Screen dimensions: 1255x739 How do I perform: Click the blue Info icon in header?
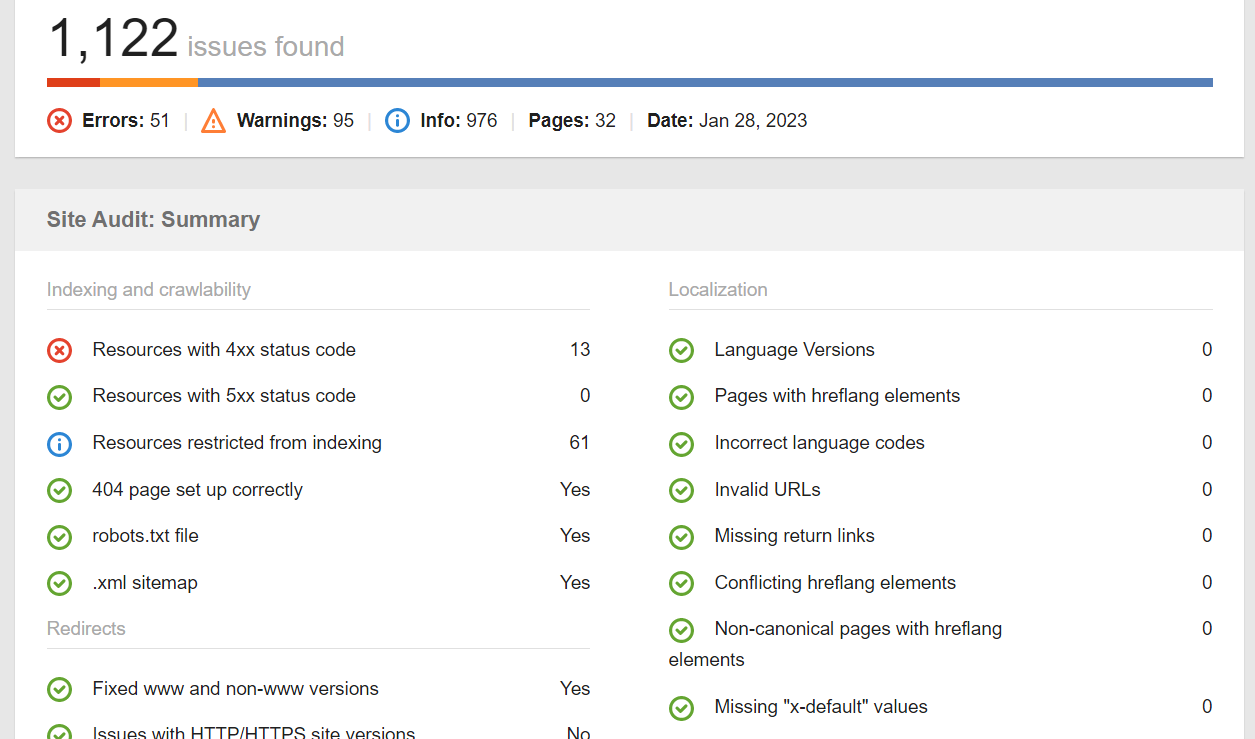click(x=397, y=121)
